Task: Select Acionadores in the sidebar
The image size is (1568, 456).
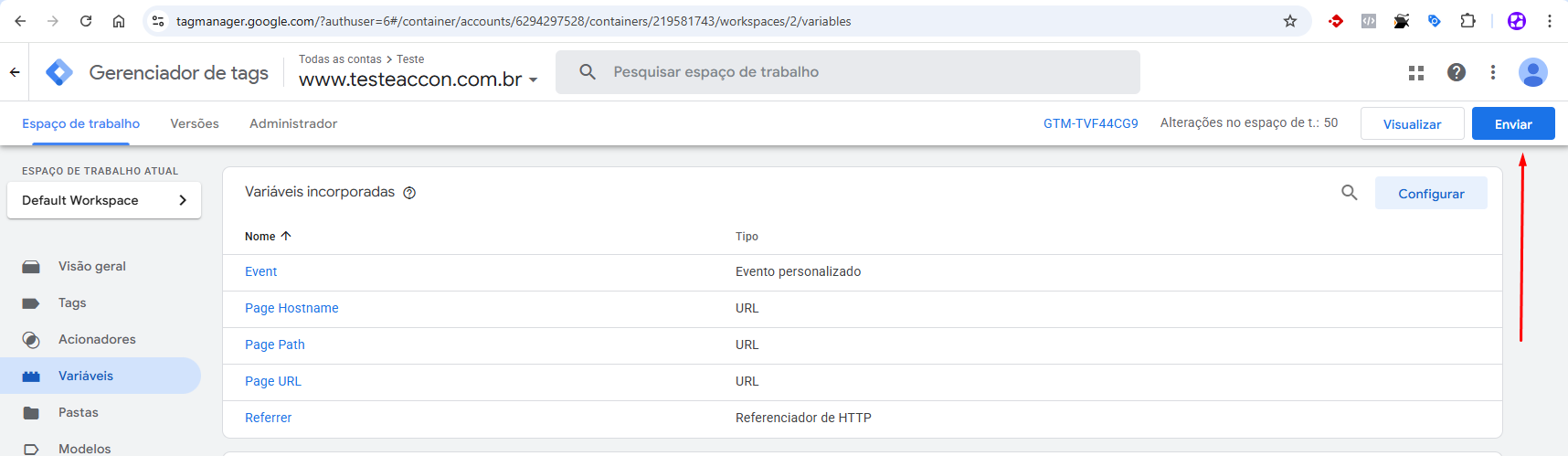Action: (97, 339)
